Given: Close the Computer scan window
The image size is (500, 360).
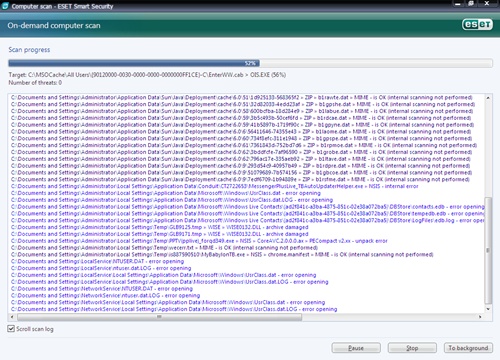Looking at the screenshot, I should click(487, 4).
